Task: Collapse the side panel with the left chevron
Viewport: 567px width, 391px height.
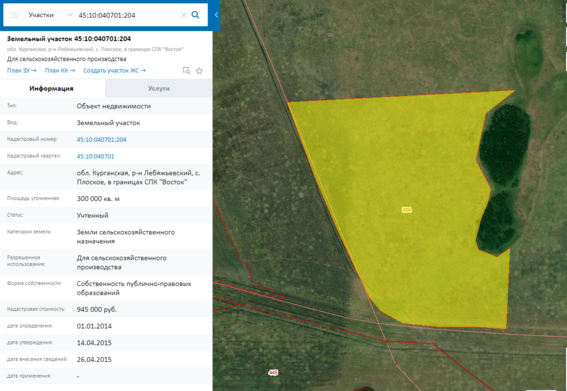Action: point(216,15)
